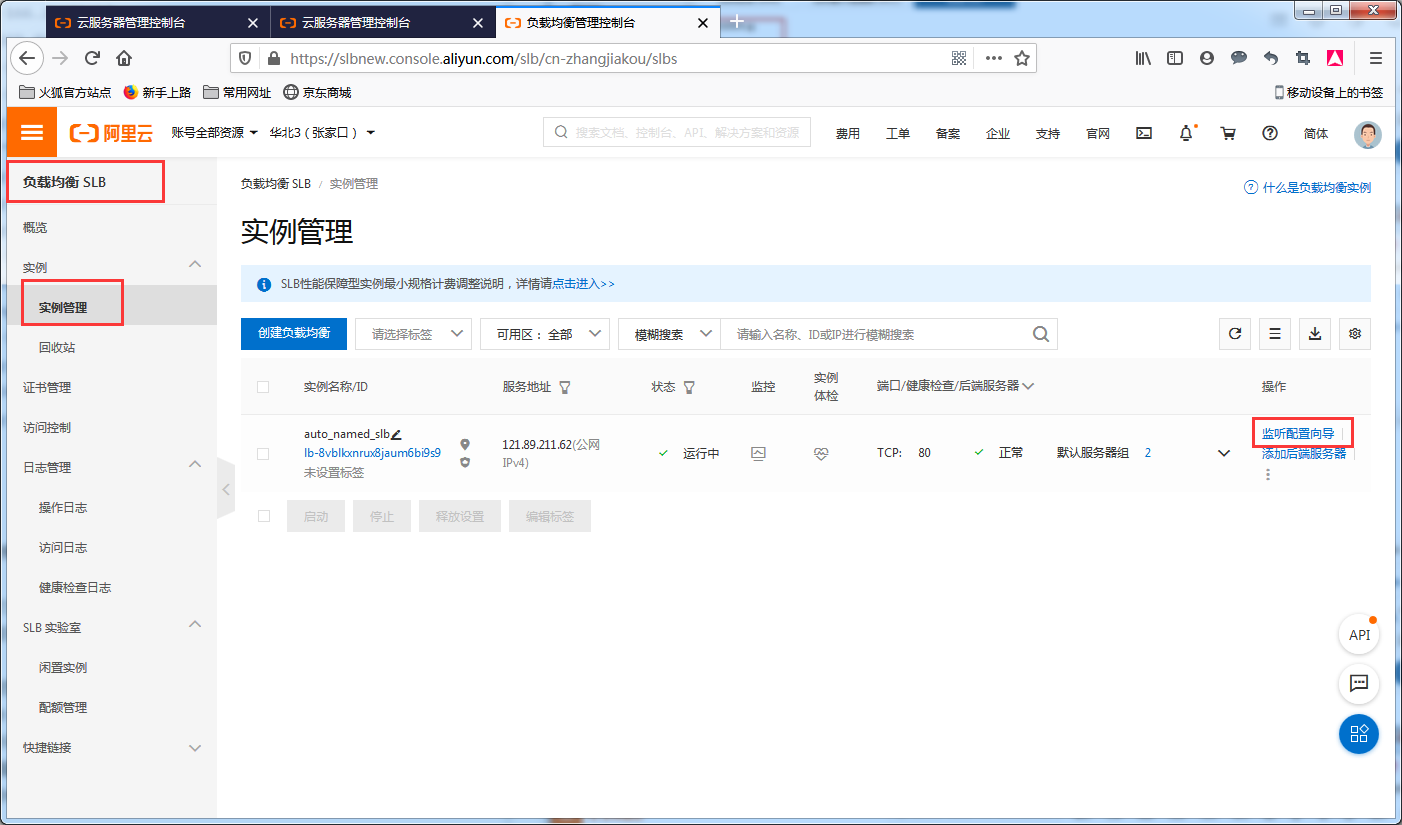Download the instance list export
Screen dimensions: 1402x825
pyautogui.click(x=1314, y=333)
